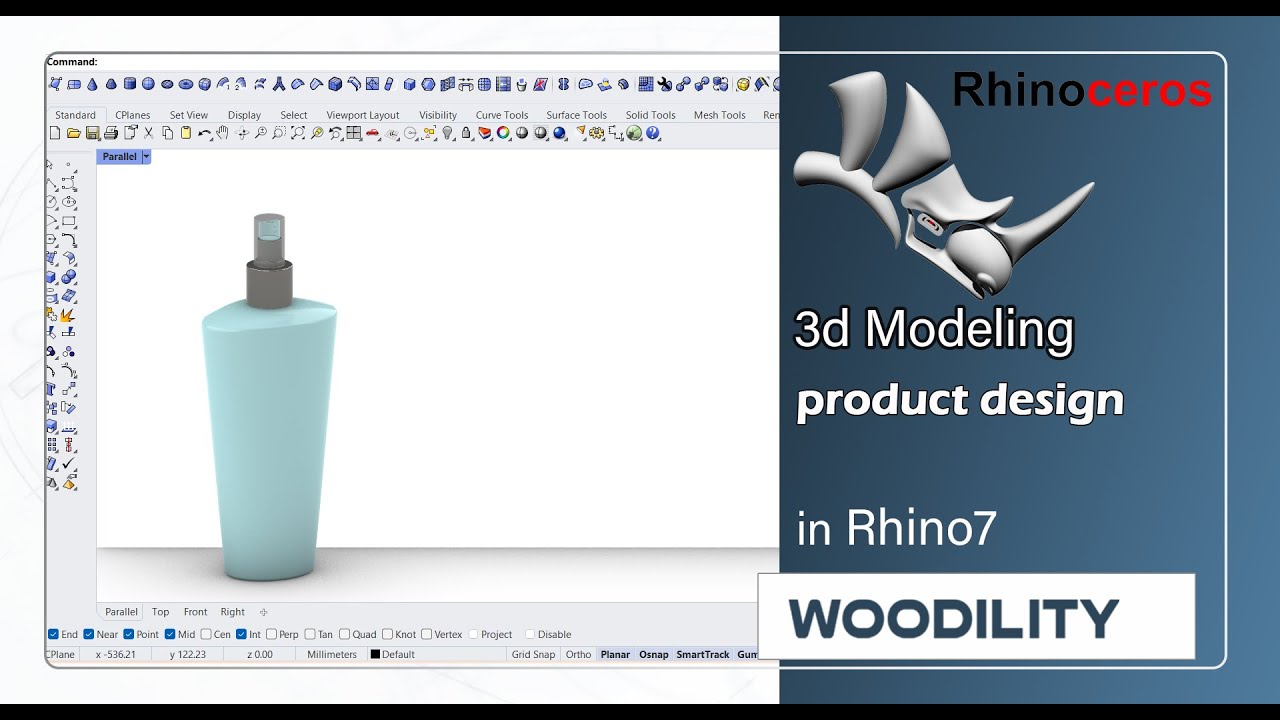Switch to the Viewport Layout toolbar tab
This screenshot has height=720, width=1280.
363,115
